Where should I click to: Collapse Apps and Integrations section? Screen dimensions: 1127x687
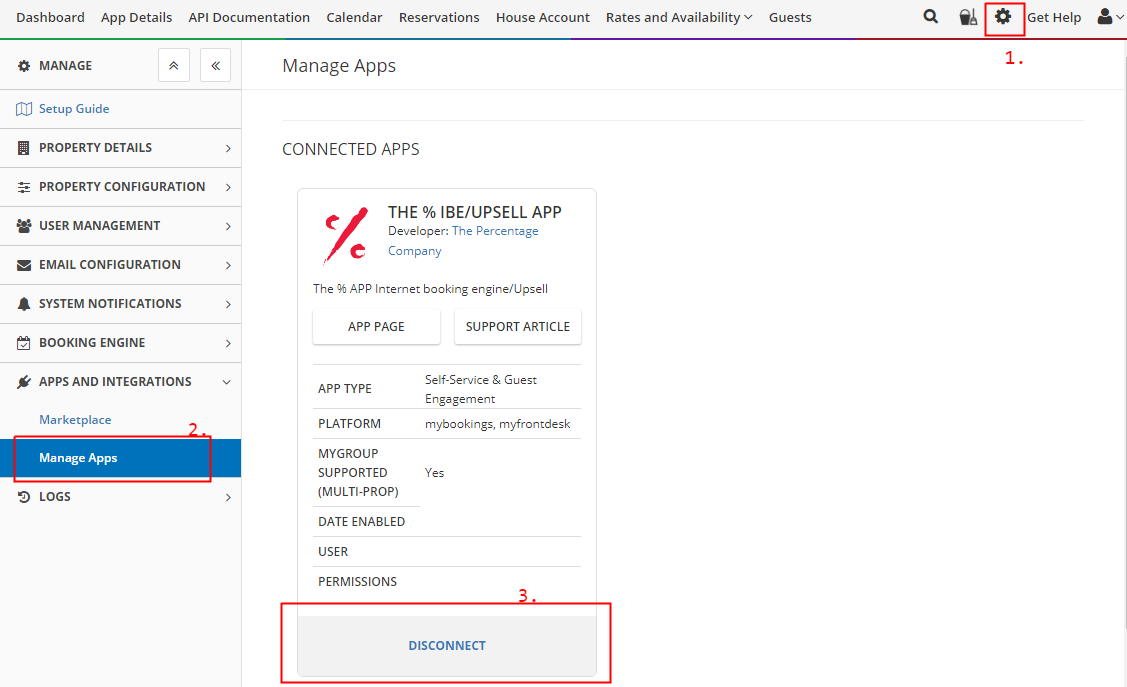tap(227, 382)
